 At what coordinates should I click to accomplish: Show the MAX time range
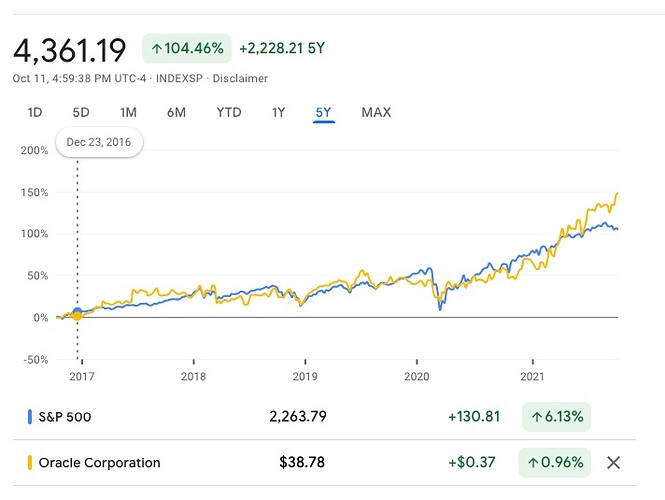(376, 112)
